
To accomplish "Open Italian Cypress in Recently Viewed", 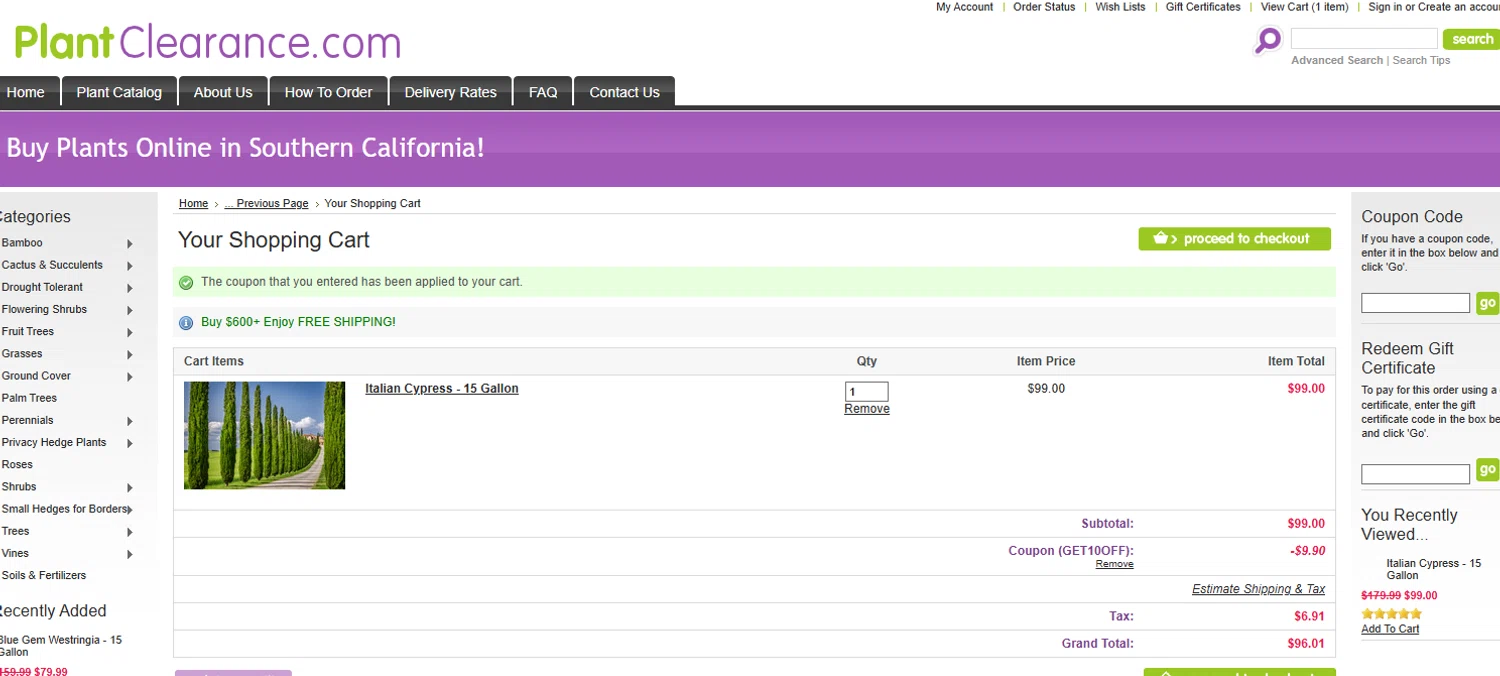I will (x=1433, y=570).
